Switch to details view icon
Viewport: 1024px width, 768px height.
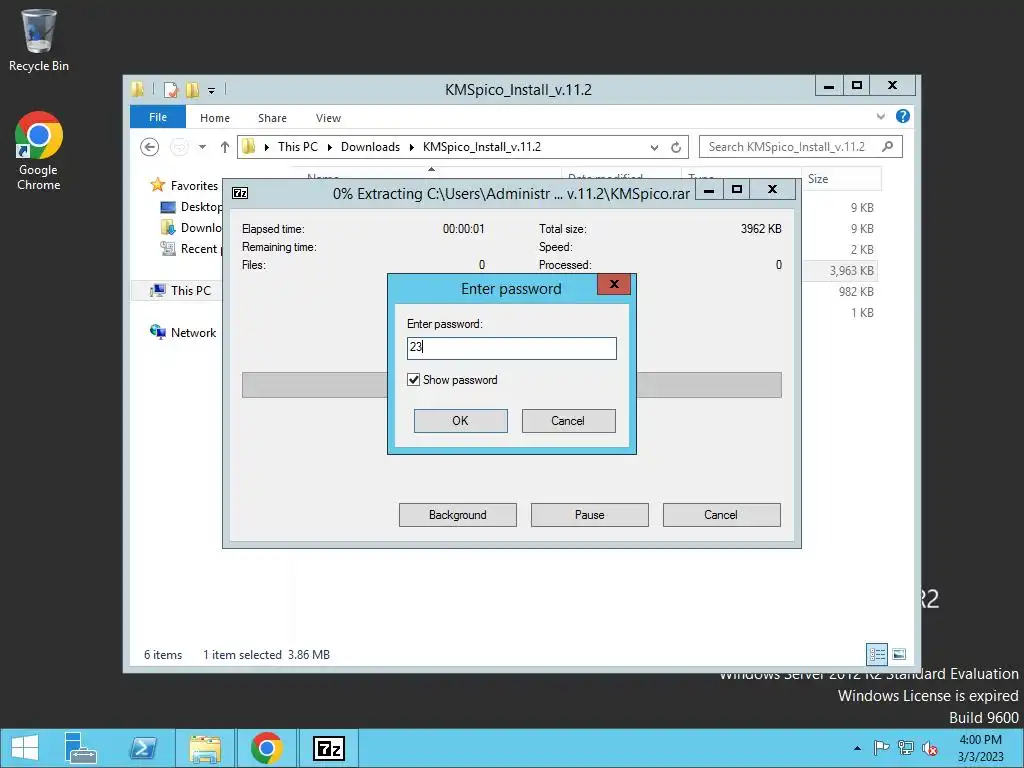point(877,654)
